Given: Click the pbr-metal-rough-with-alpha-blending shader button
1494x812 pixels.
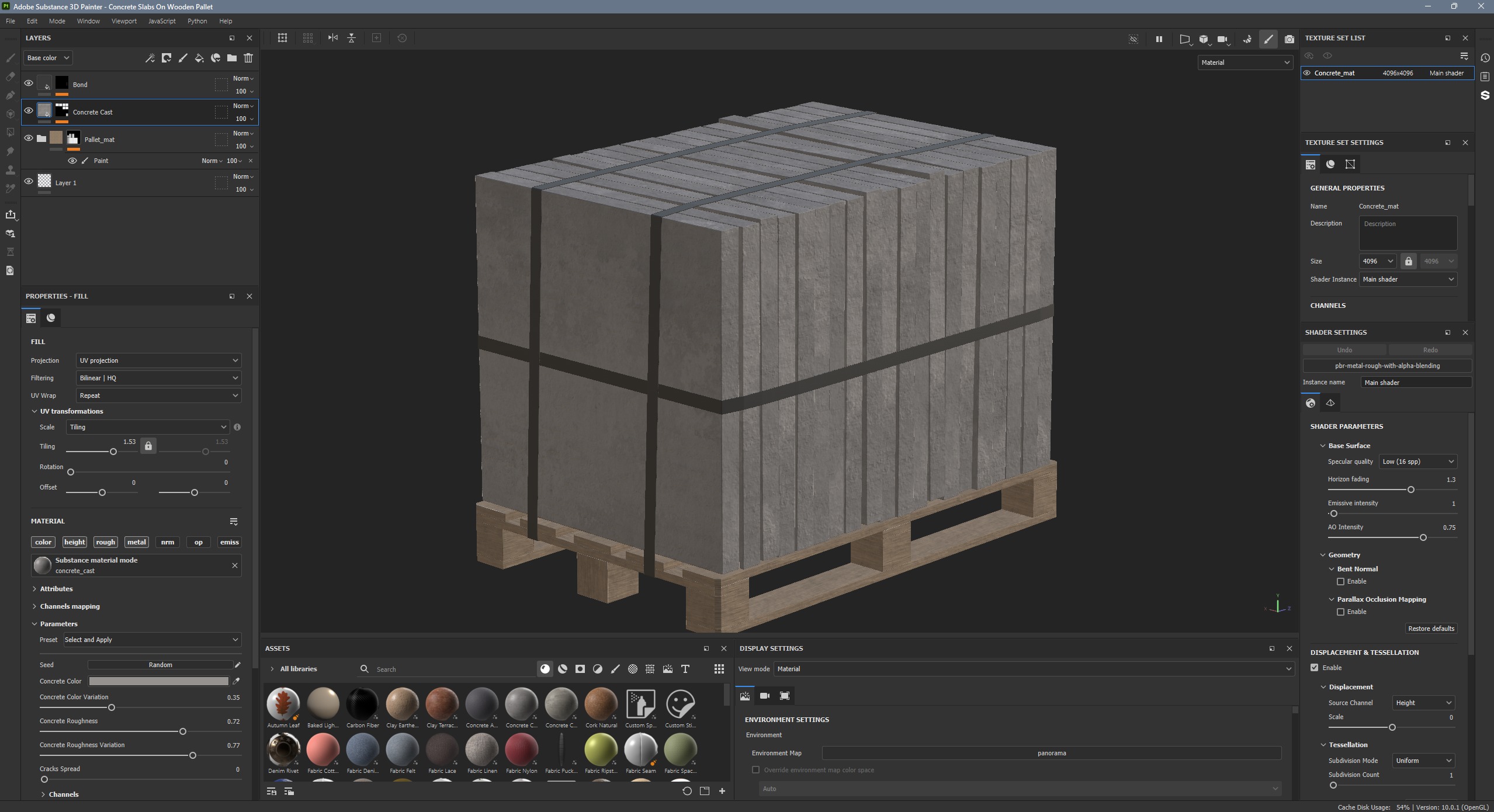Looking at the screenshot, I should coord(1387,366).
